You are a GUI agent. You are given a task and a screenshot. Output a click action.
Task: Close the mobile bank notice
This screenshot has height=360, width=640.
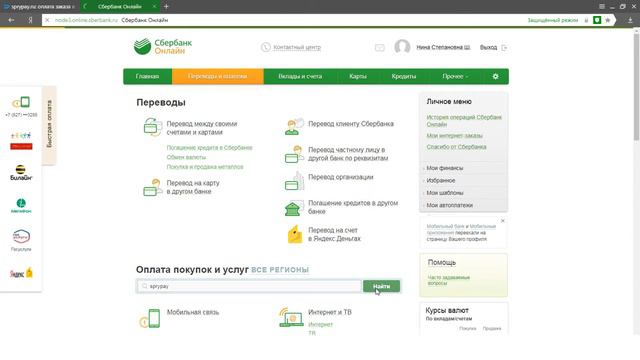502,221
